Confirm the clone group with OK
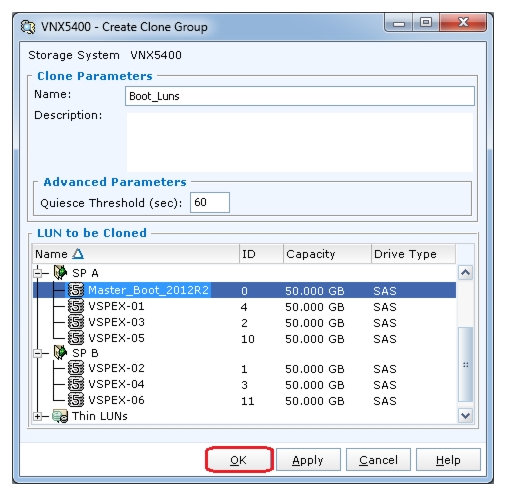The height and width of the screenshot is (497, 507). pyautogui.click(x=239, y=460)
